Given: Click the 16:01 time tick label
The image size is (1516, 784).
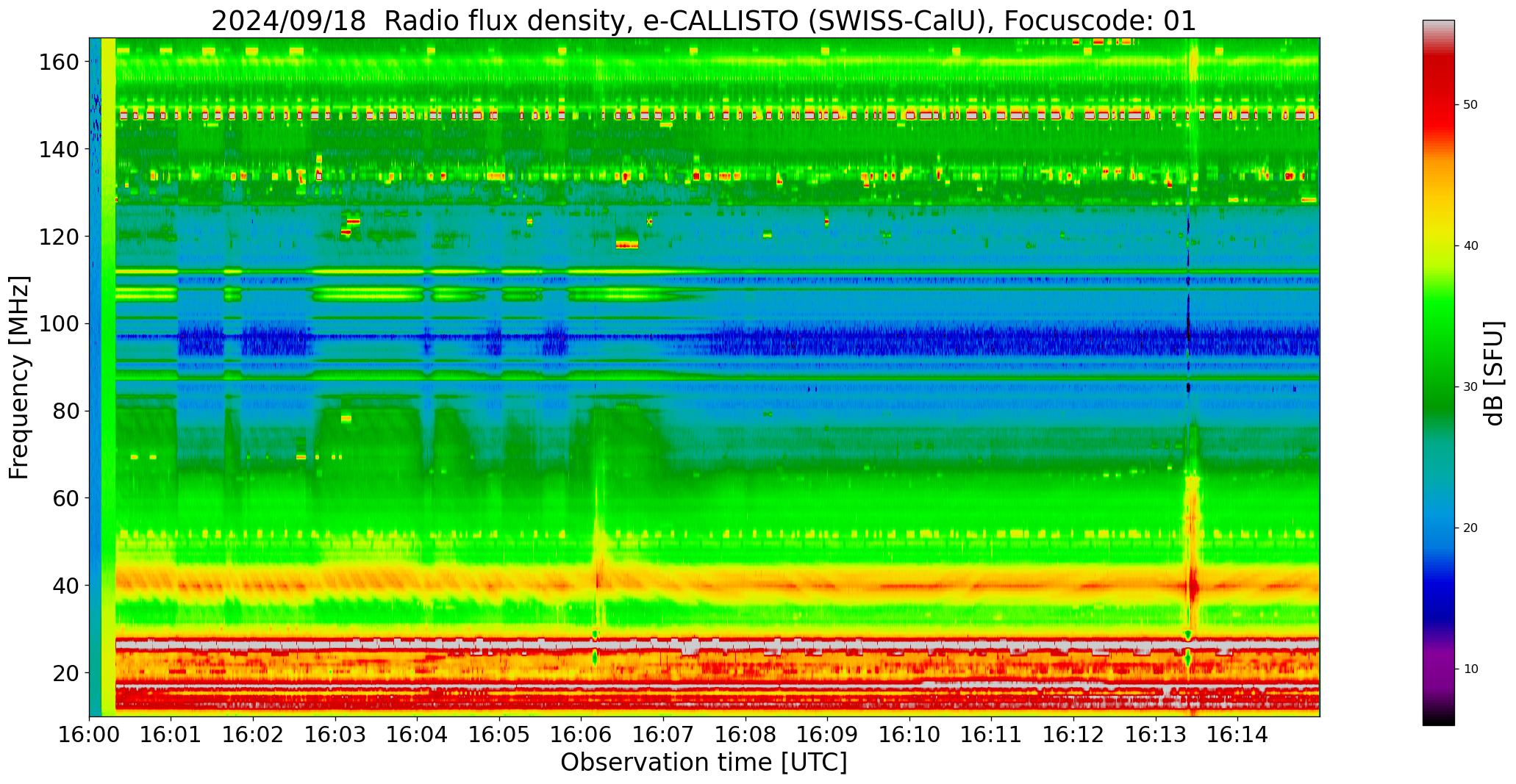Looking at the screenshot, I should pos(171,735).
